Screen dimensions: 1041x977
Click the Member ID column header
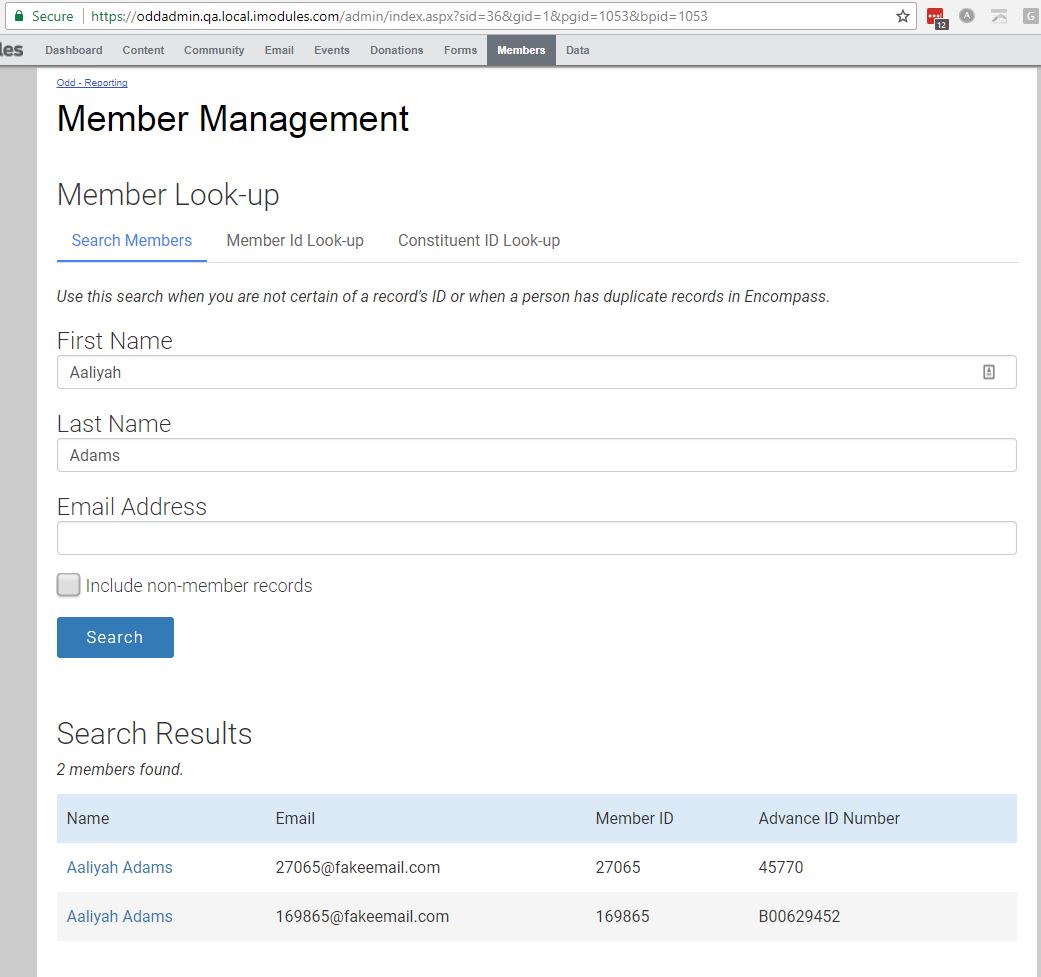coord(634,818)
